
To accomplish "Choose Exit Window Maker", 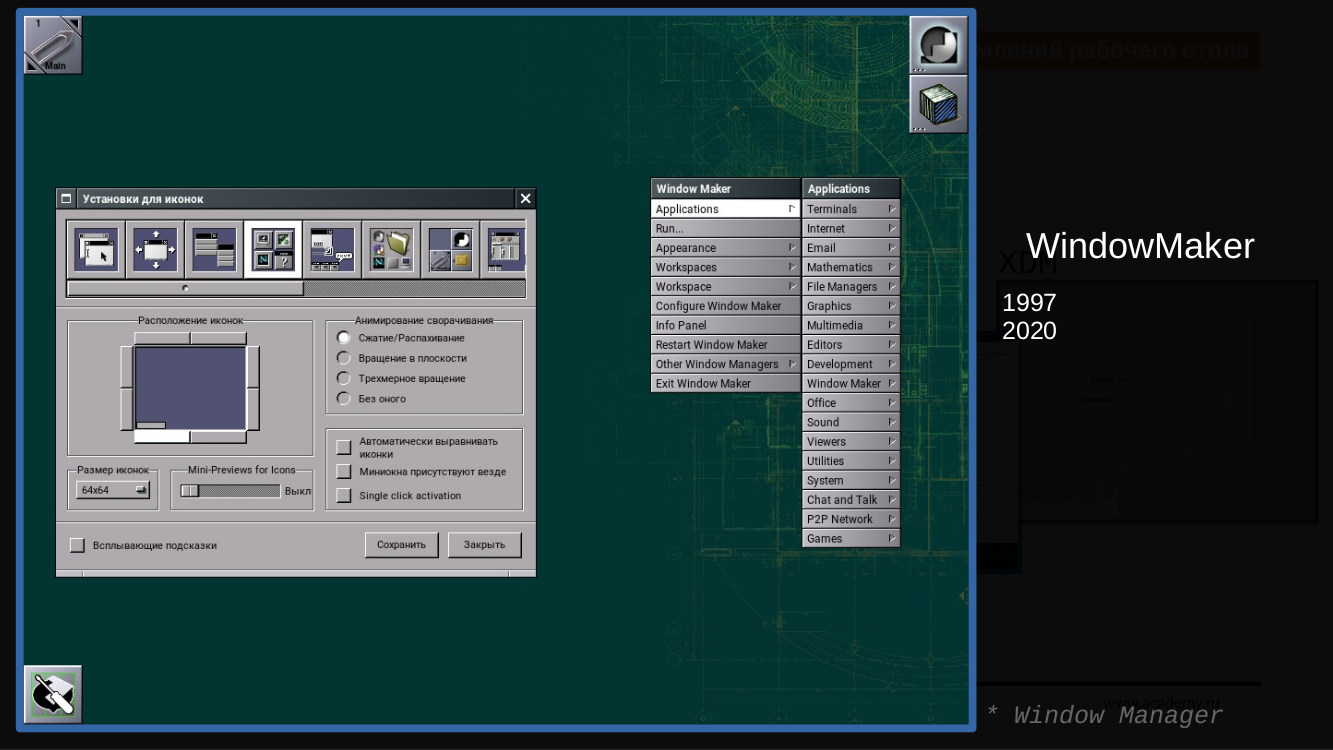I will (726, 383).
